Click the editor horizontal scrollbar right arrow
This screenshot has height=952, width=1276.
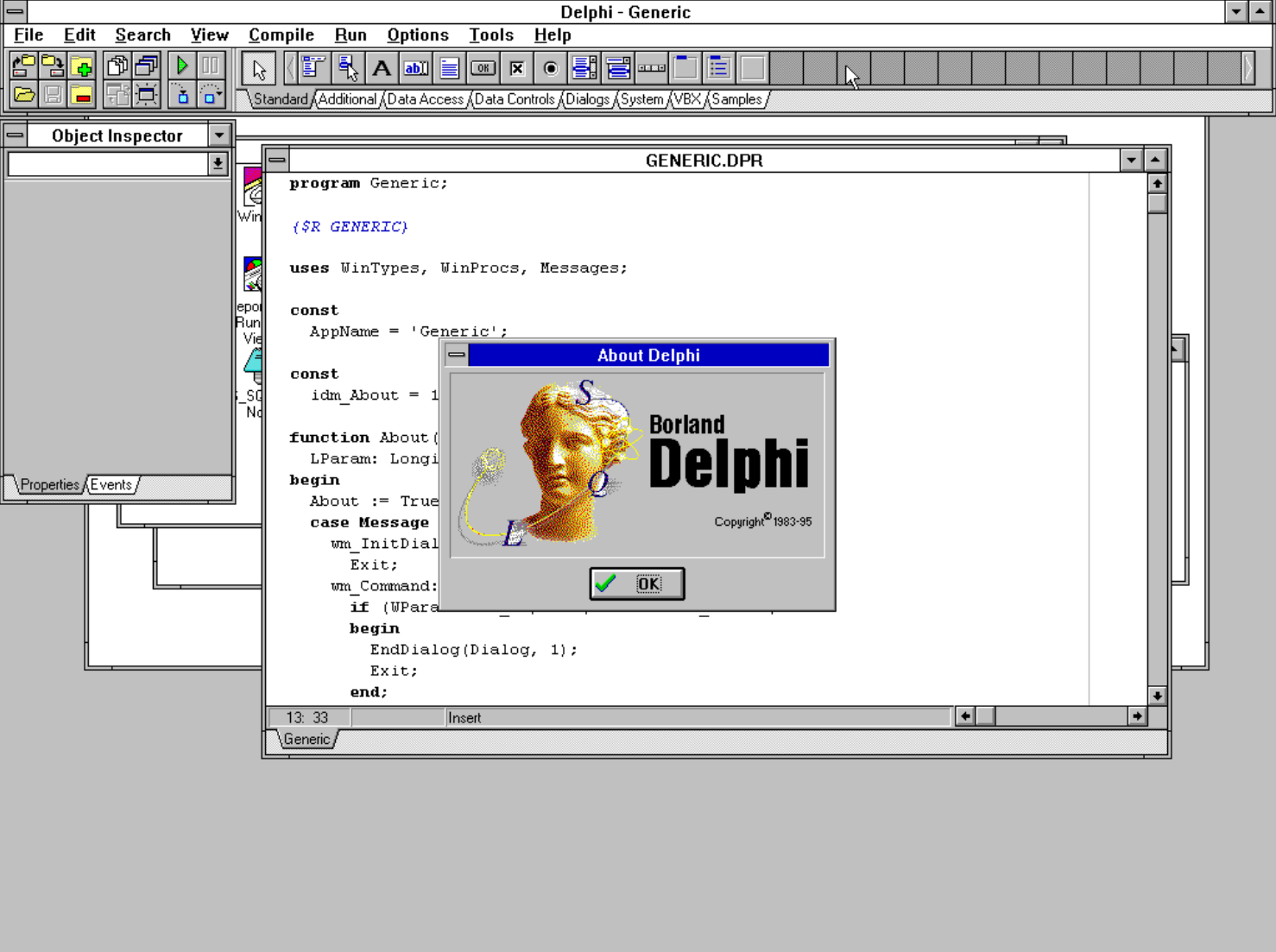(1137, 716)
